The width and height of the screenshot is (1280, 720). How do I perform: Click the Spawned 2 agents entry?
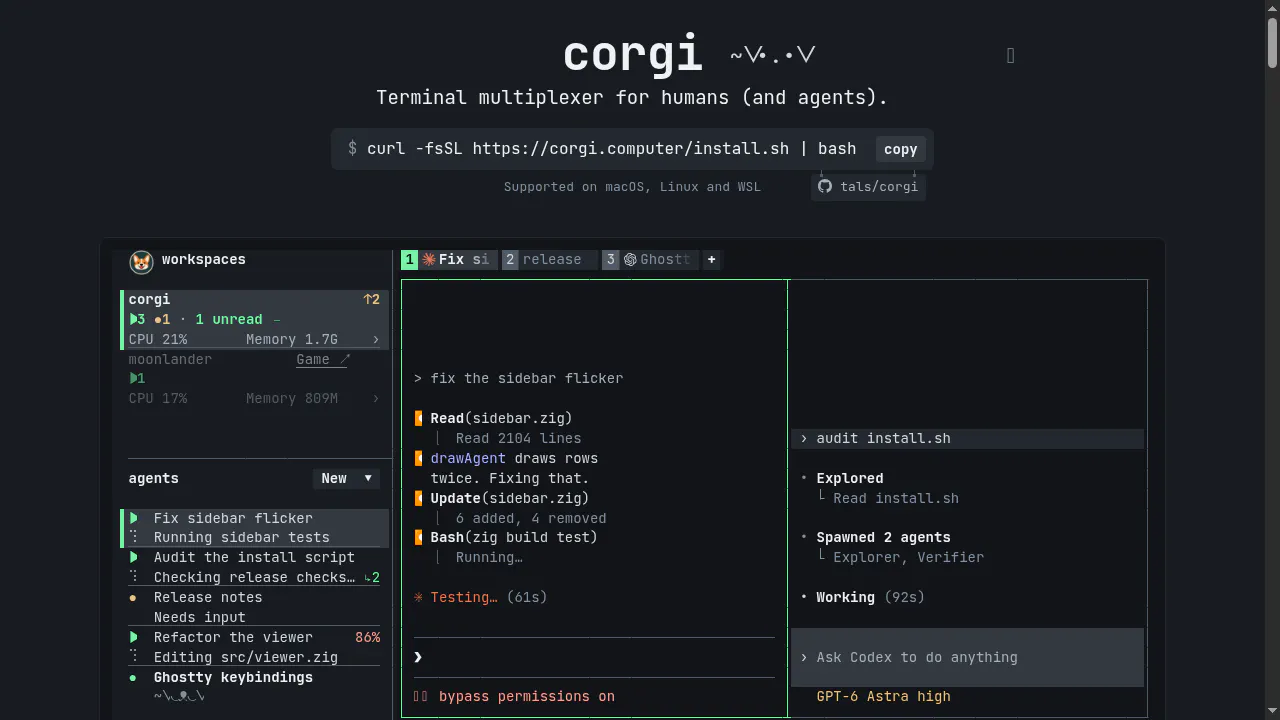(883, 537)
